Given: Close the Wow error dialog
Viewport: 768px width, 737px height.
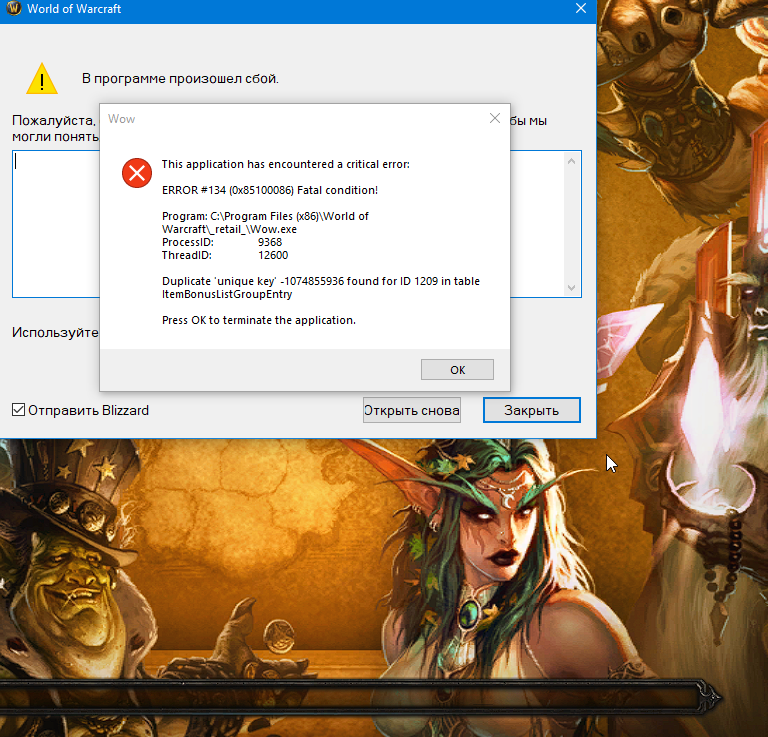Looking at the screenshot, I should click(x=495, y=118).
